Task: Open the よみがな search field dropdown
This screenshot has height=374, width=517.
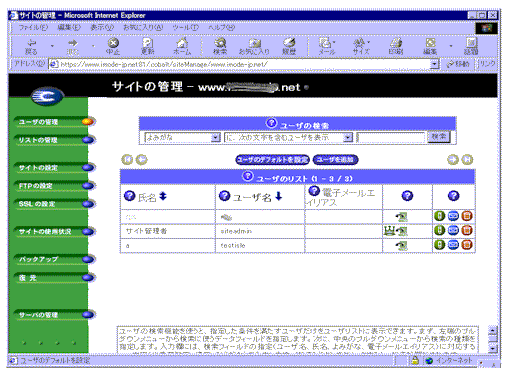Action: pos(216,137)
